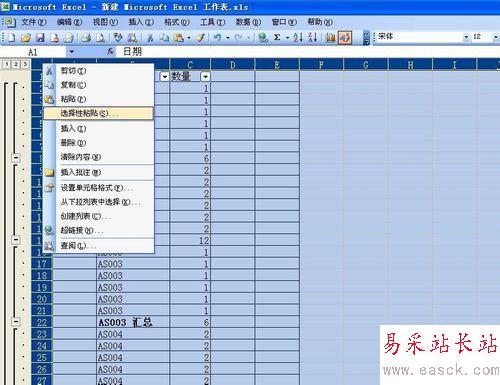Choose 清除内容 from the context menu
The width and height of the screenshot is (500, 385).
point(99,157)
